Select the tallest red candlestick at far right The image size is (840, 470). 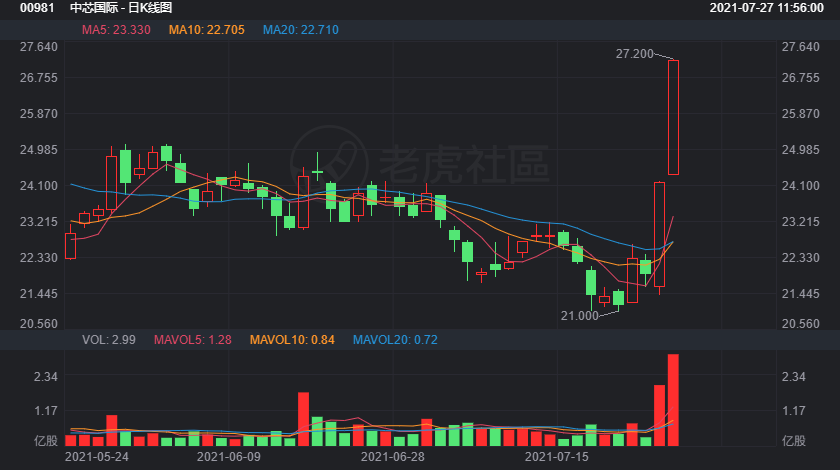[x=673, y=117]
